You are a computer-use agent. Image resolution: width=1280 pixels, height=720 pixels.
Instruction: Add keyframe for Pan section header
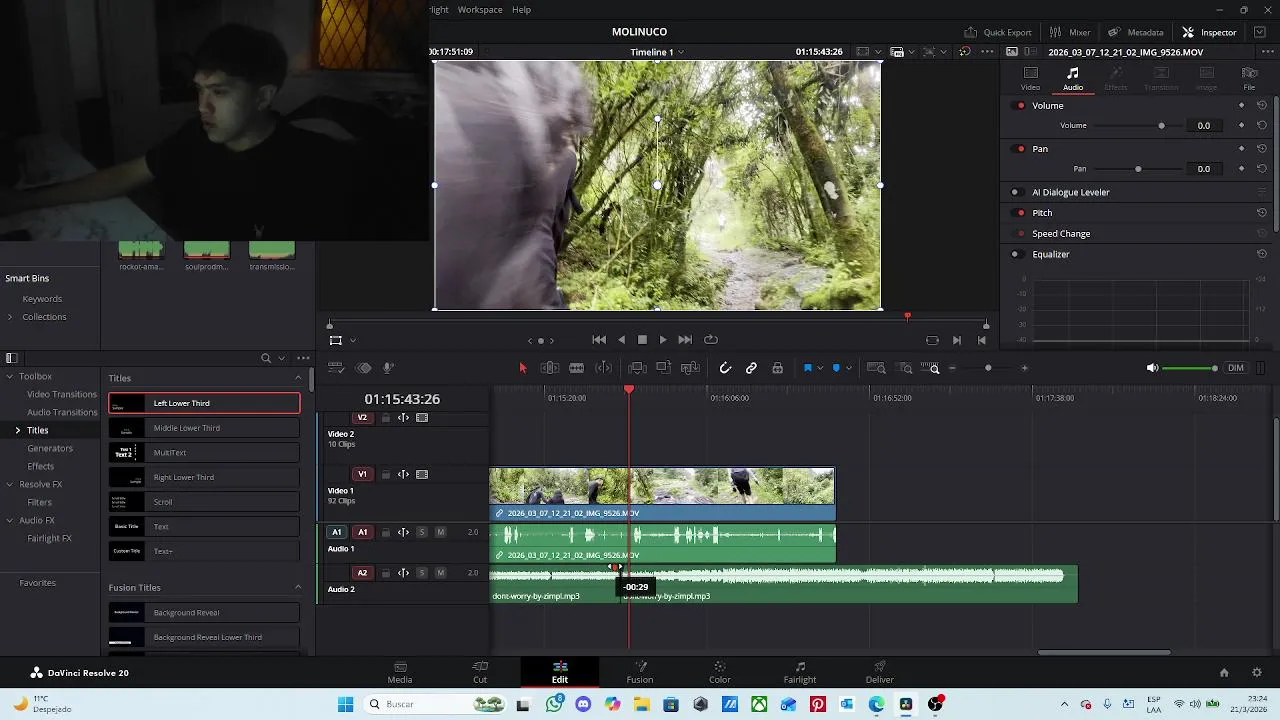pyautogui.click(x=1242, y=148)
